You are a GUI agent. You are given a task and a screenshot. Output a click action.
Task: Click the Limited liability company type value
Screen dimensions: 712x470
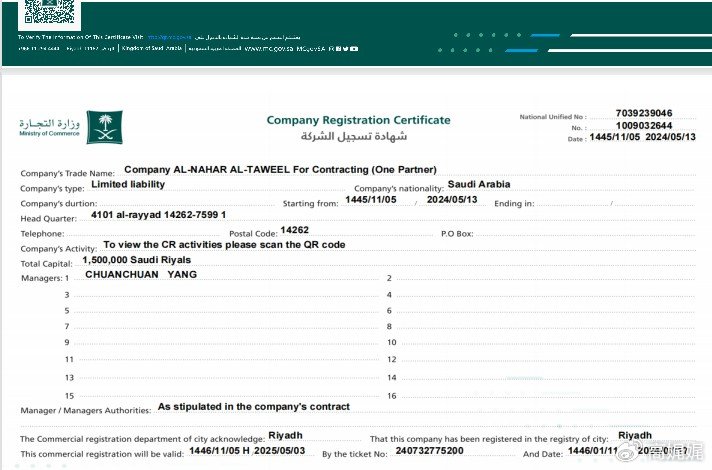[x=128, y=184]
